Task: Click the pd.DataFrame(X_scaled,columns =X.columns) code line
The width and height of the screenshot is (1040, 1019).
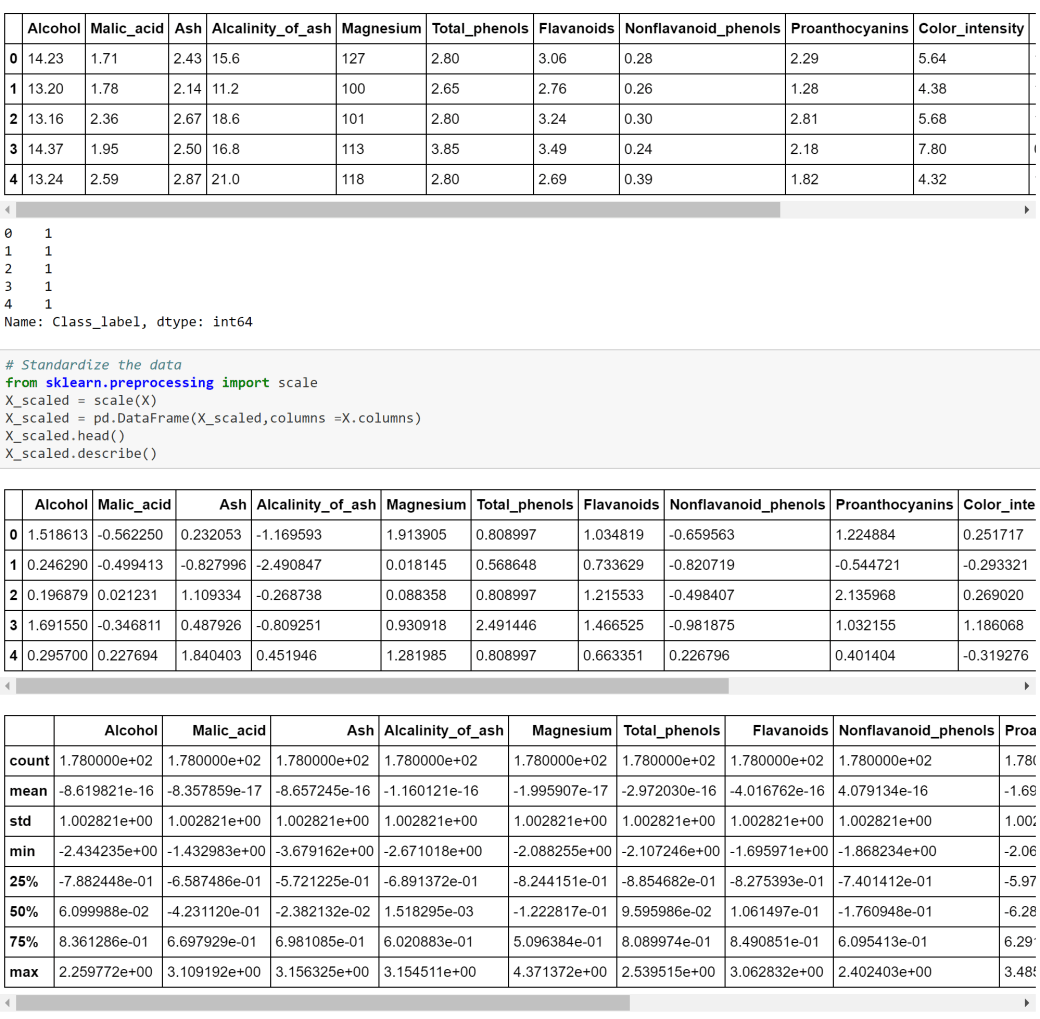Action: point(213,419)
